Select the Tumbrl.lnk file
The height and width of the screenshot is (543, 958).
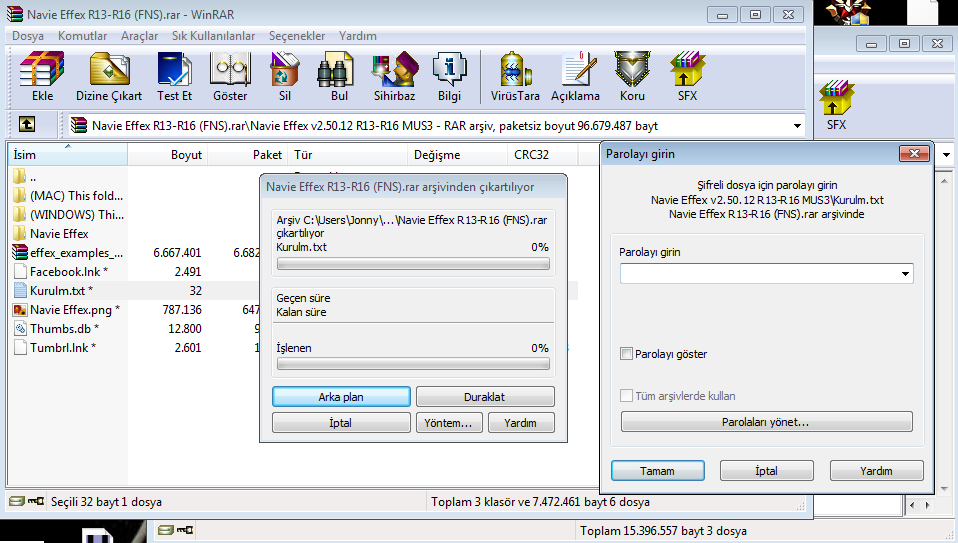[x=55, y=347]
